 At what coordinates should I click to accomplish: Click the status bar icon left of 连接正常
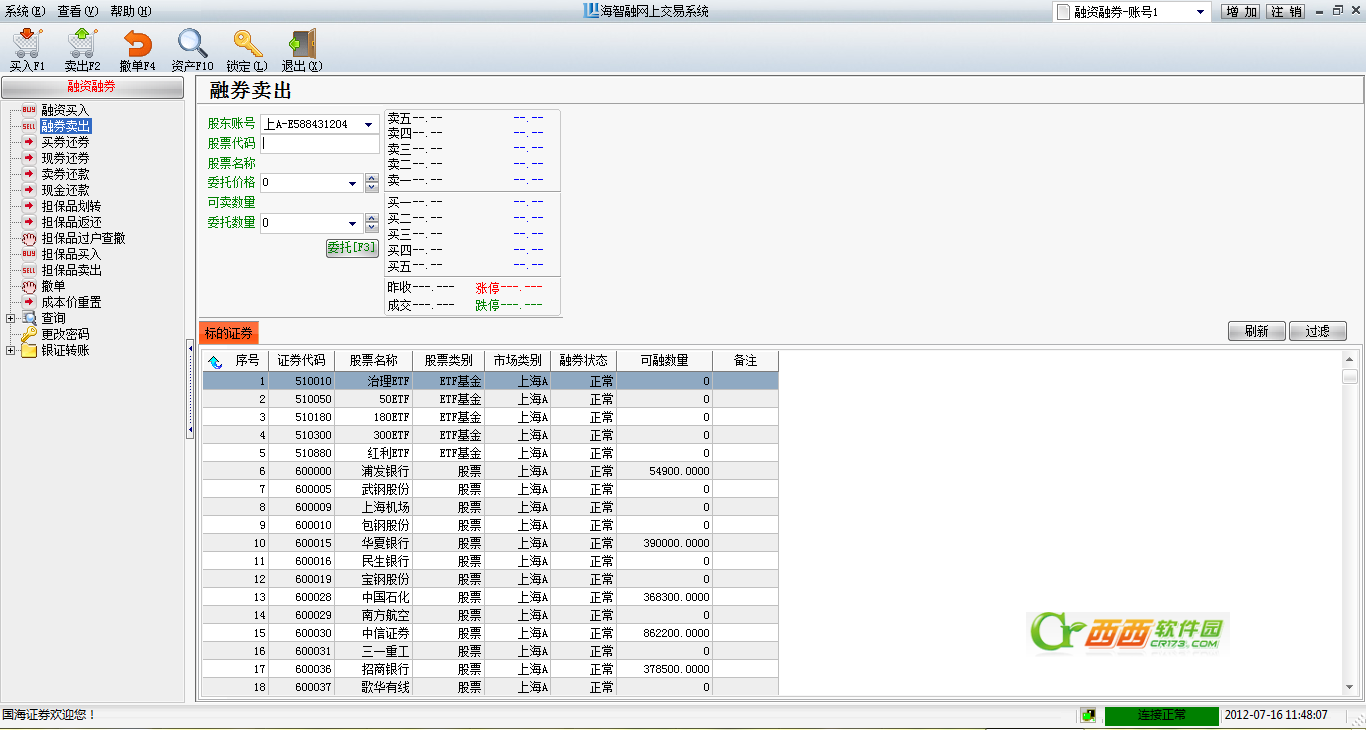click(1087, 715)
